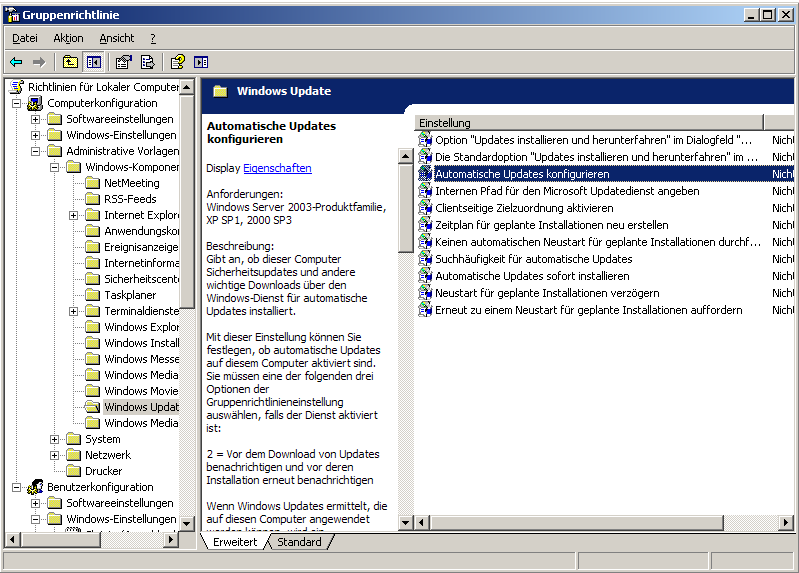
Task: Click the Help toolbar icon
Action: pos(178,62)
